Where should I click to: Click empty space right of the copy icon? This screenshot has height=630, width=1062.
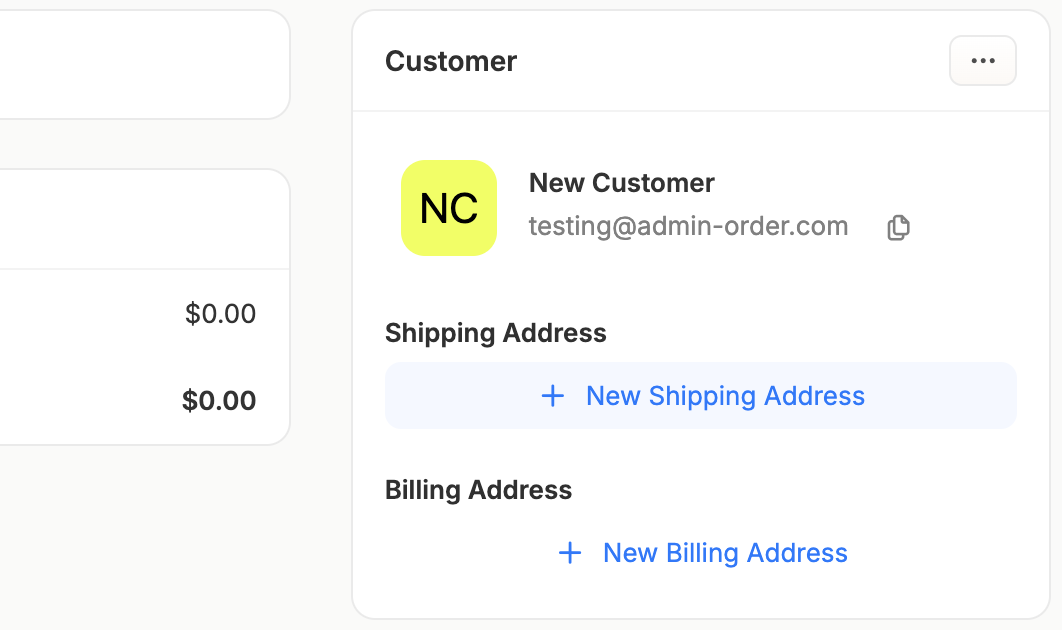[x=965, y=227]
